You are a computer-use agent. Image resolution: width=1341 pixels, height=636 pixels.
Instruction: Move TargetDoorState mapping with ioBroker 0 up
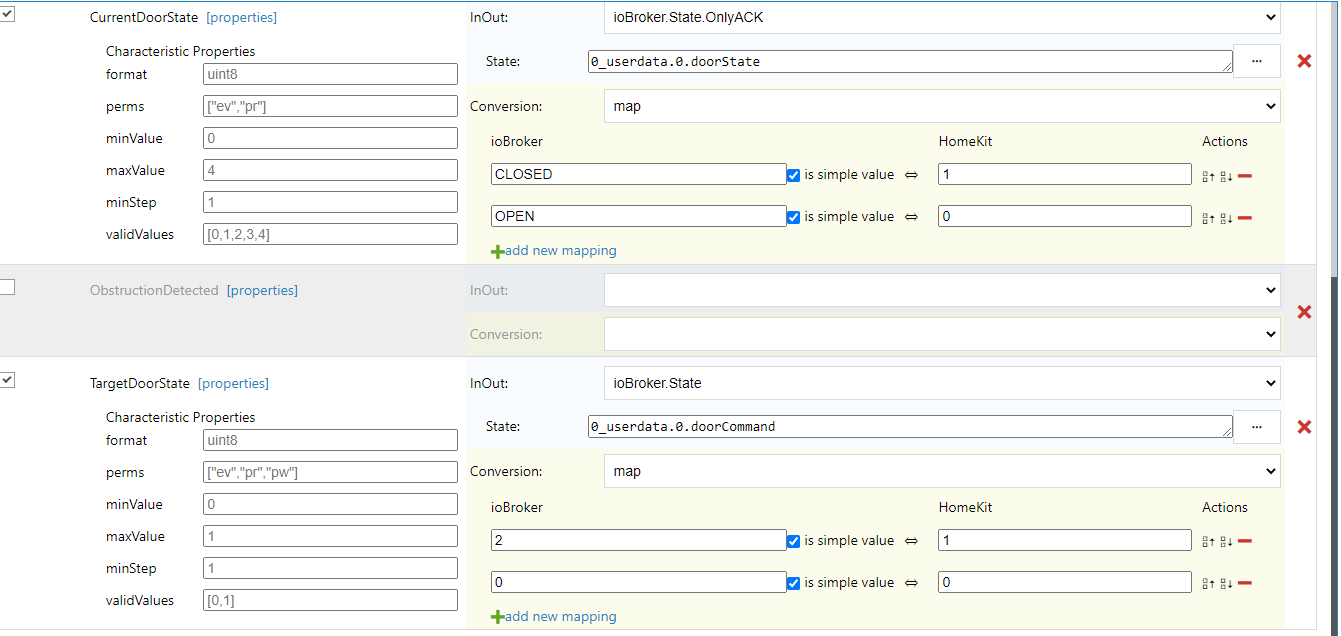pos(1208,584)
